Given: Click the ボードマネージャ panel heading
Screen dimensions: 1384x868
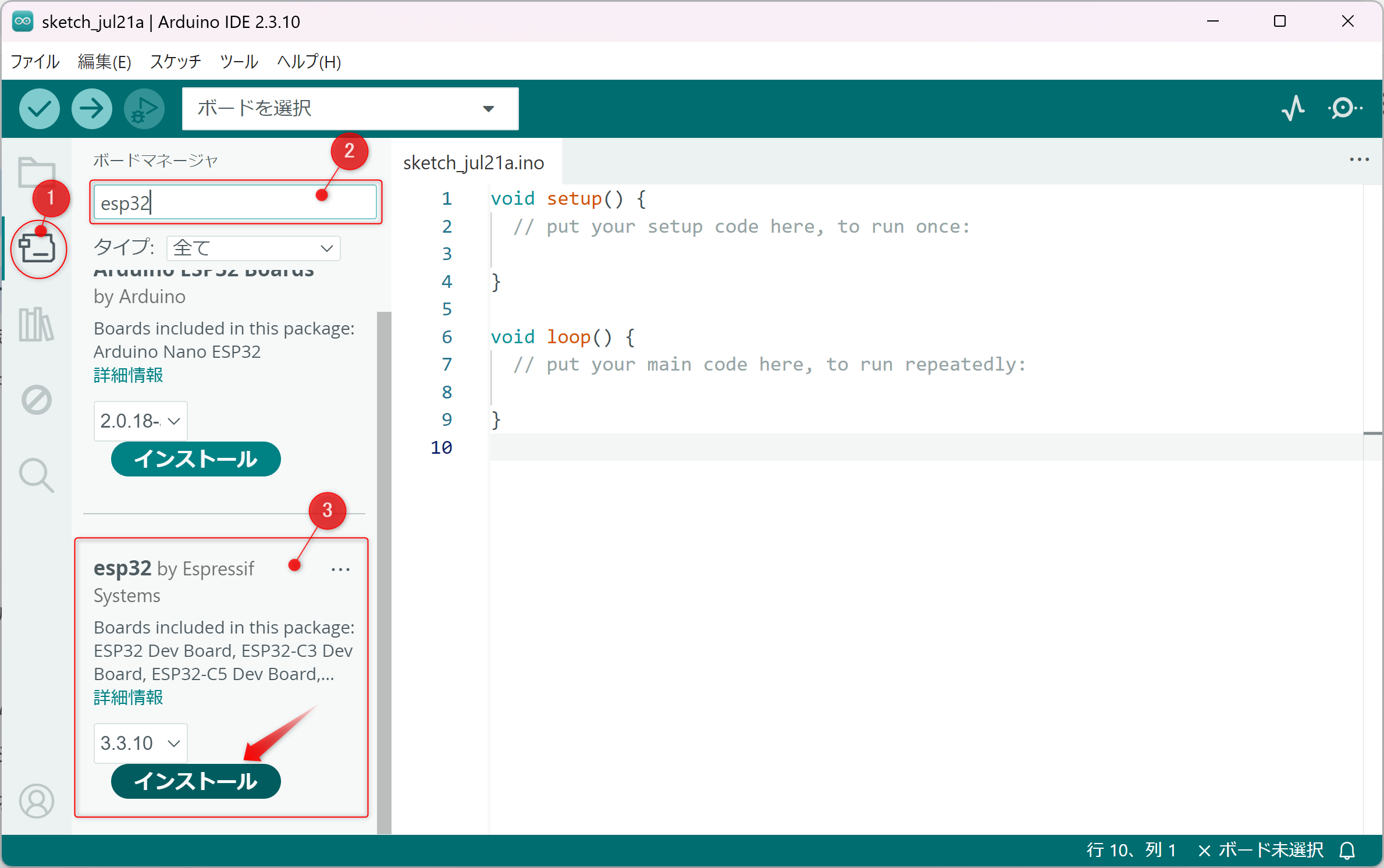Looking at the screenshot, I should 155,161.
